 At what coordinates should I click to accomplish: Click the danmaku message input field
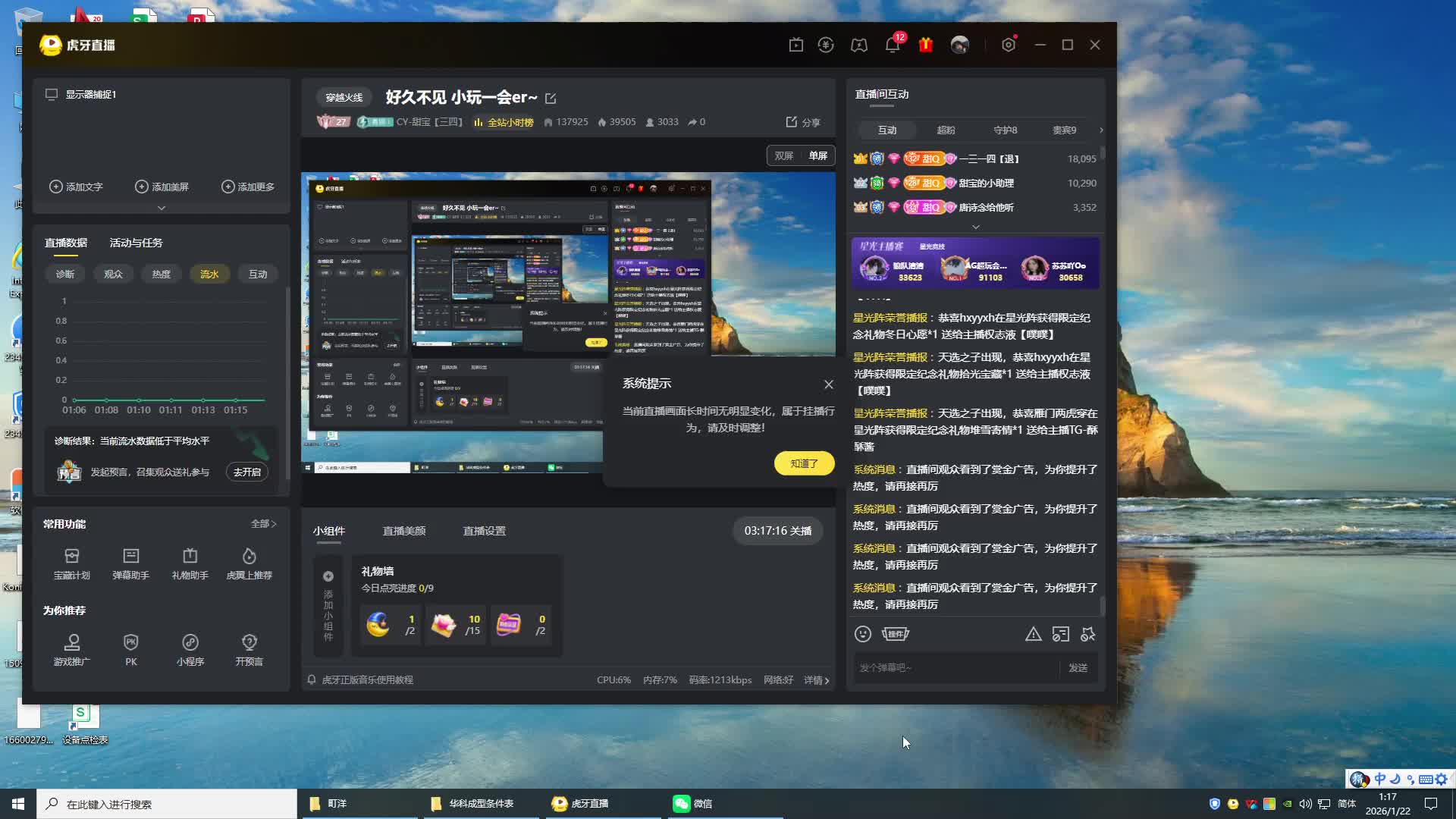click(x=955, y=667)
